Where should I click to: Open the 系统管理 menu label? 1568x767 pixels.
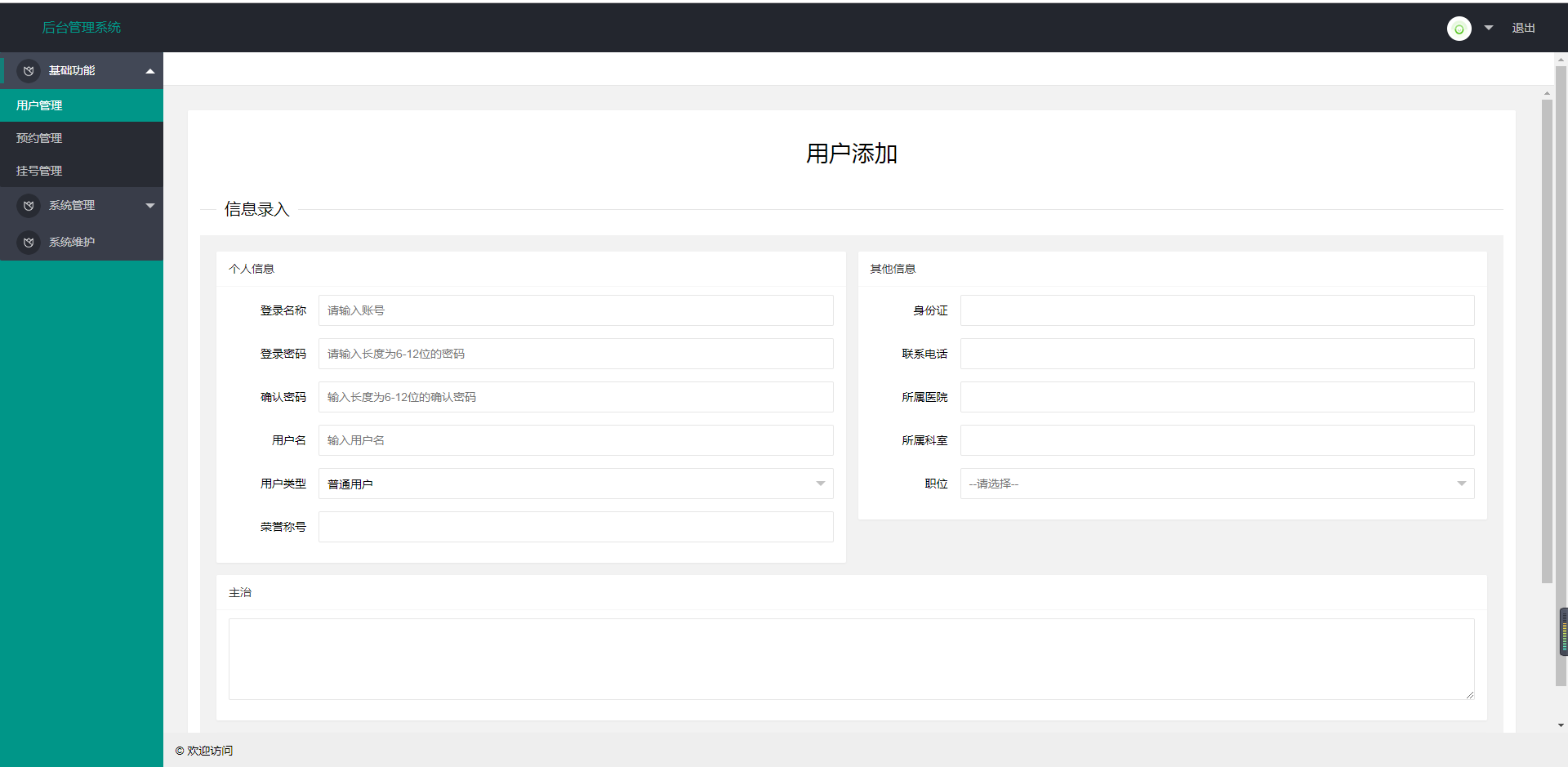[72, 206]
